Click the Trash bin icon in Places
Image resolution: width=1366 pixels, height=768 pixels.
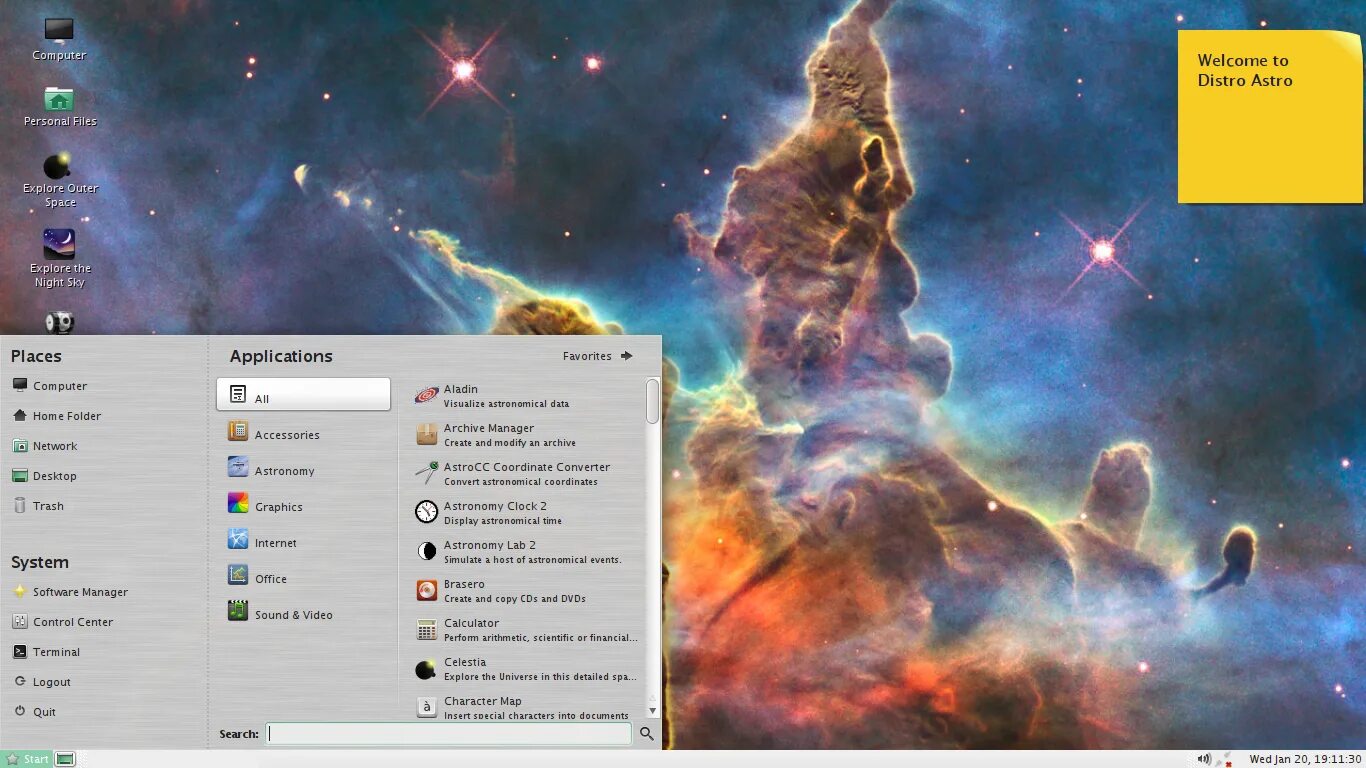click(19, 506)
